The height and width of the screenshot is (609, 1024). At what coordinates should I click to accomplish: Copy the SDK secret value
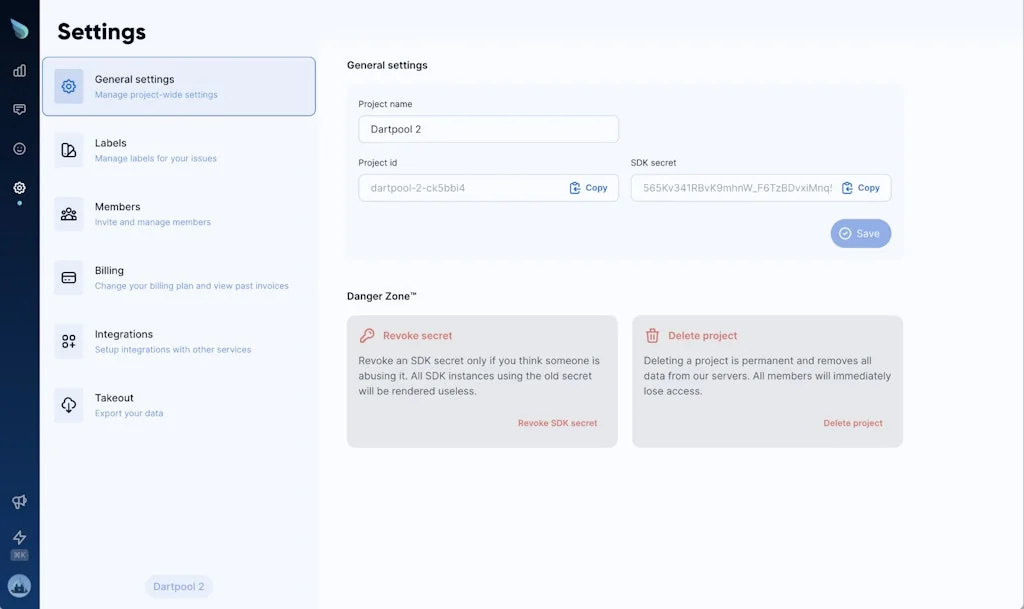coord(862,187)
